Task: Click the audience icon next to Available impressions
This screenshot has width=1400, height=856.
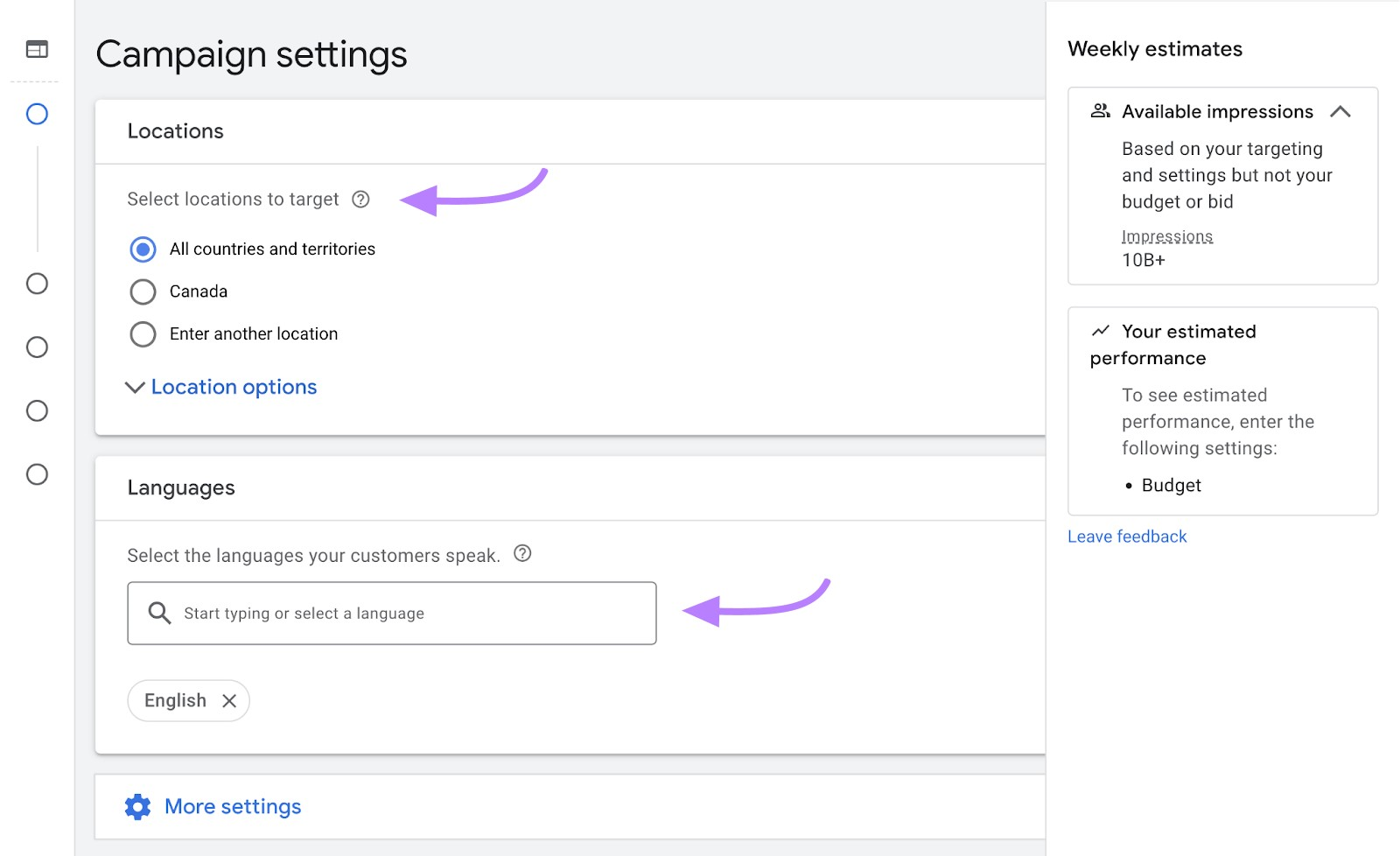Action: [1100, 110]
